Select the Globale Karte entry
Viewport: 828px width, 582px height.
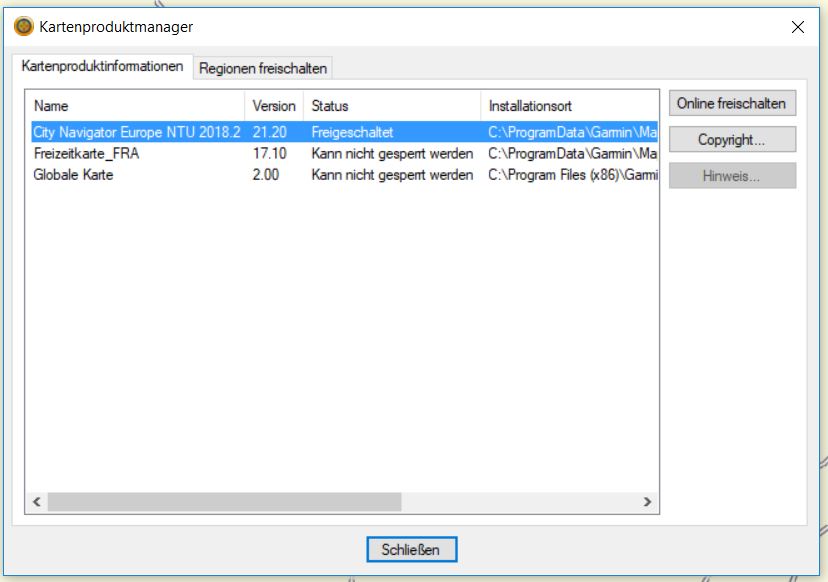pos(73,175)
